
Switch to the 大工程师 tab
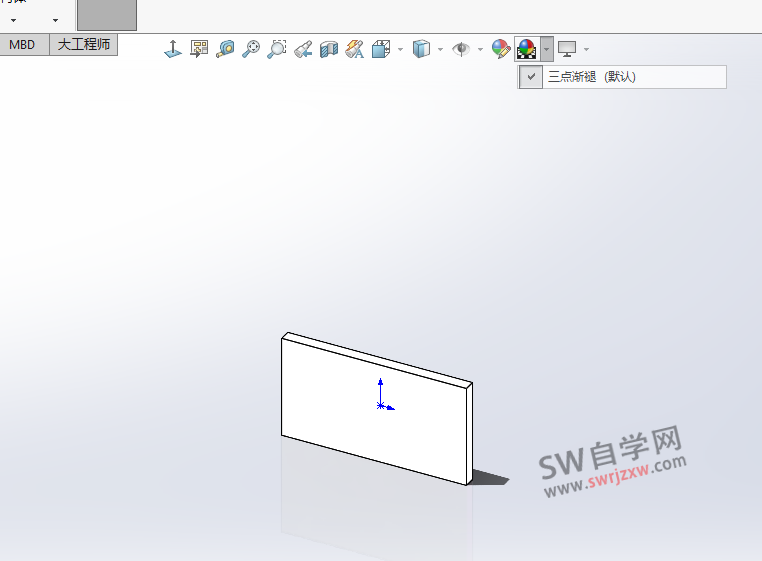(84, 45)
